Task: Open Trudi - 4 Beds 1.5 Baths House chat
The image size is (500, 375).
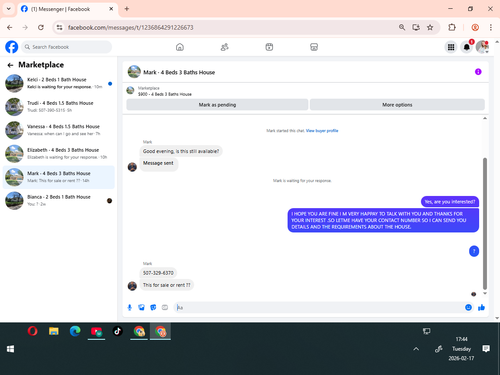Action: point(59,107)
